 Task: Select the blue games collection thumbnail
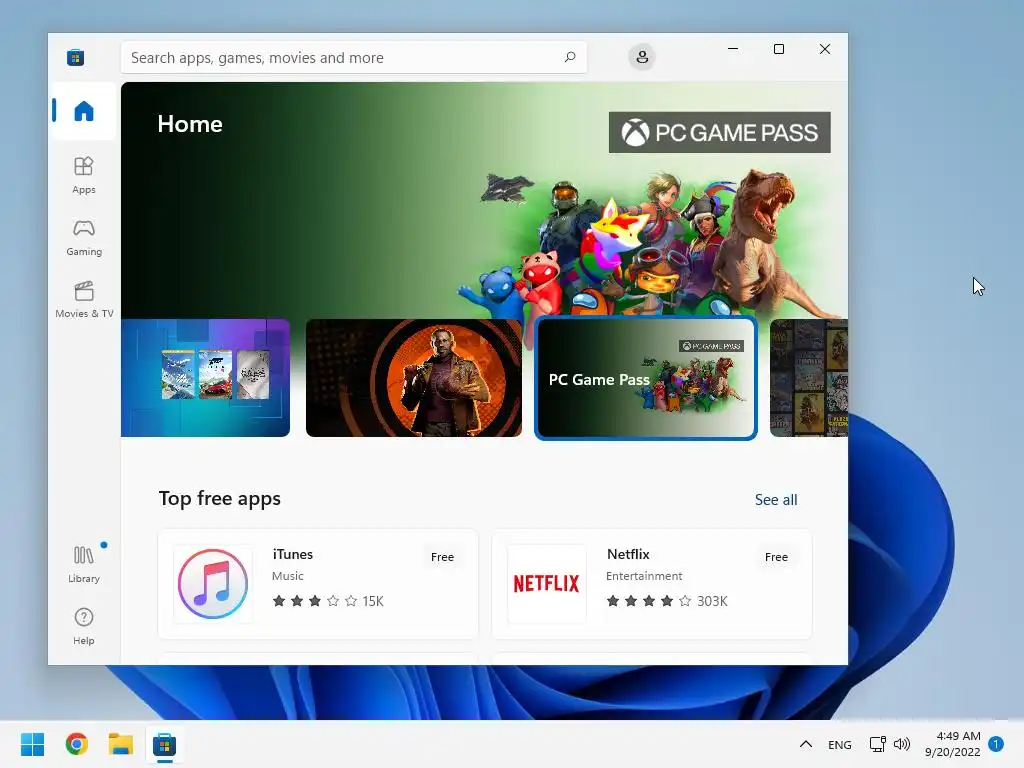click(x=205, y=377)
